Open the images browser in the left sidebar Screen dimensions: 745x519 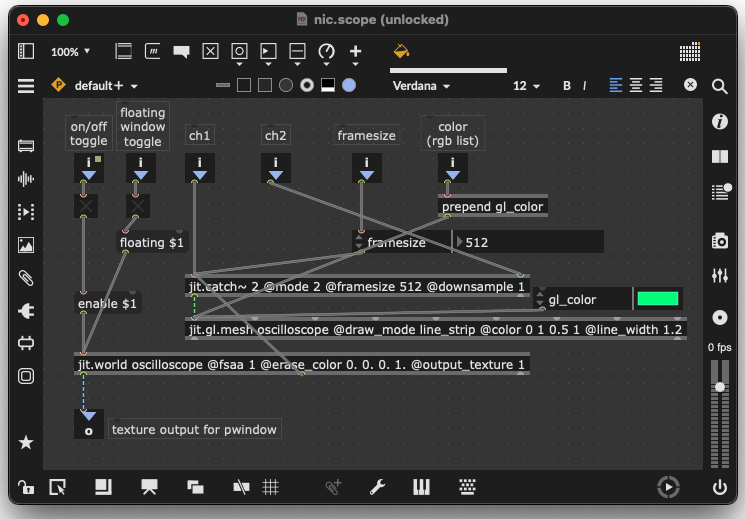[x=26, y=245]
